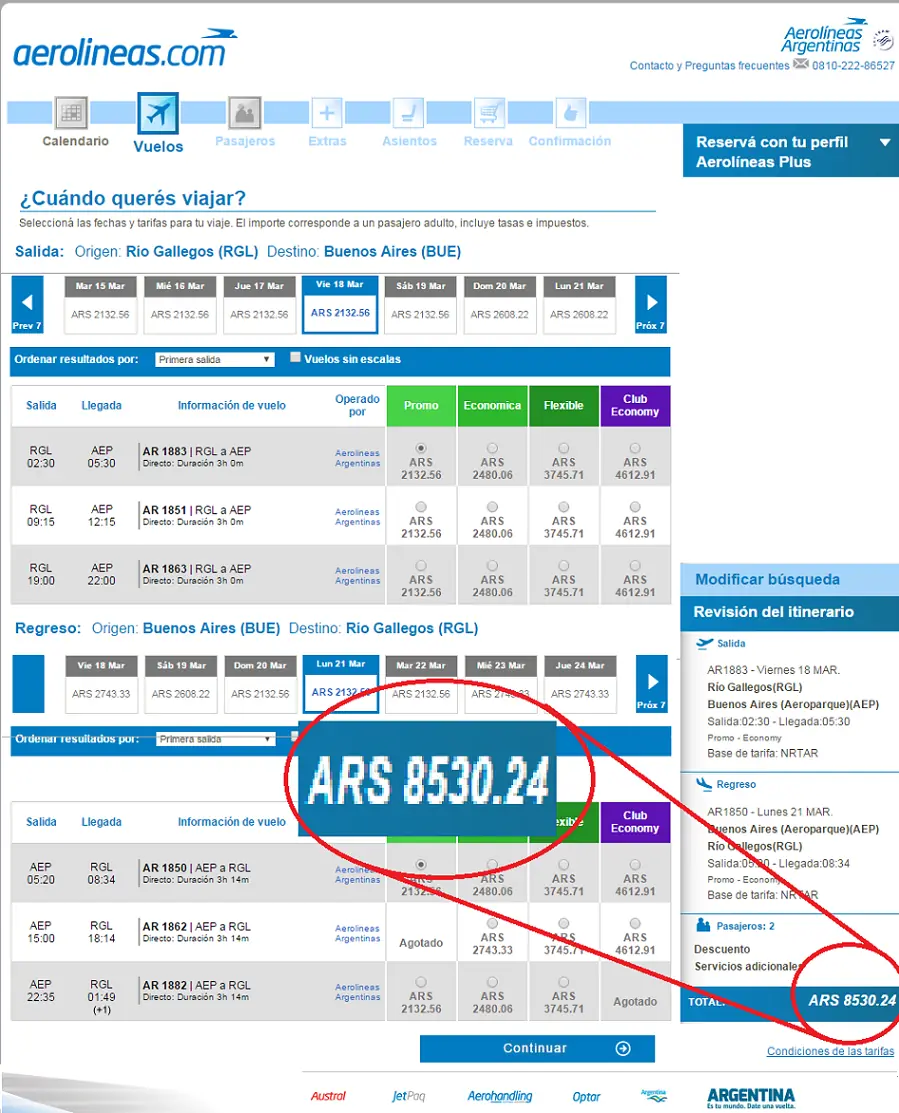Select Promo fare for flight AR 1882
Image resolution: width=899 pixels, height=1113 pixels.
point(421,982)
